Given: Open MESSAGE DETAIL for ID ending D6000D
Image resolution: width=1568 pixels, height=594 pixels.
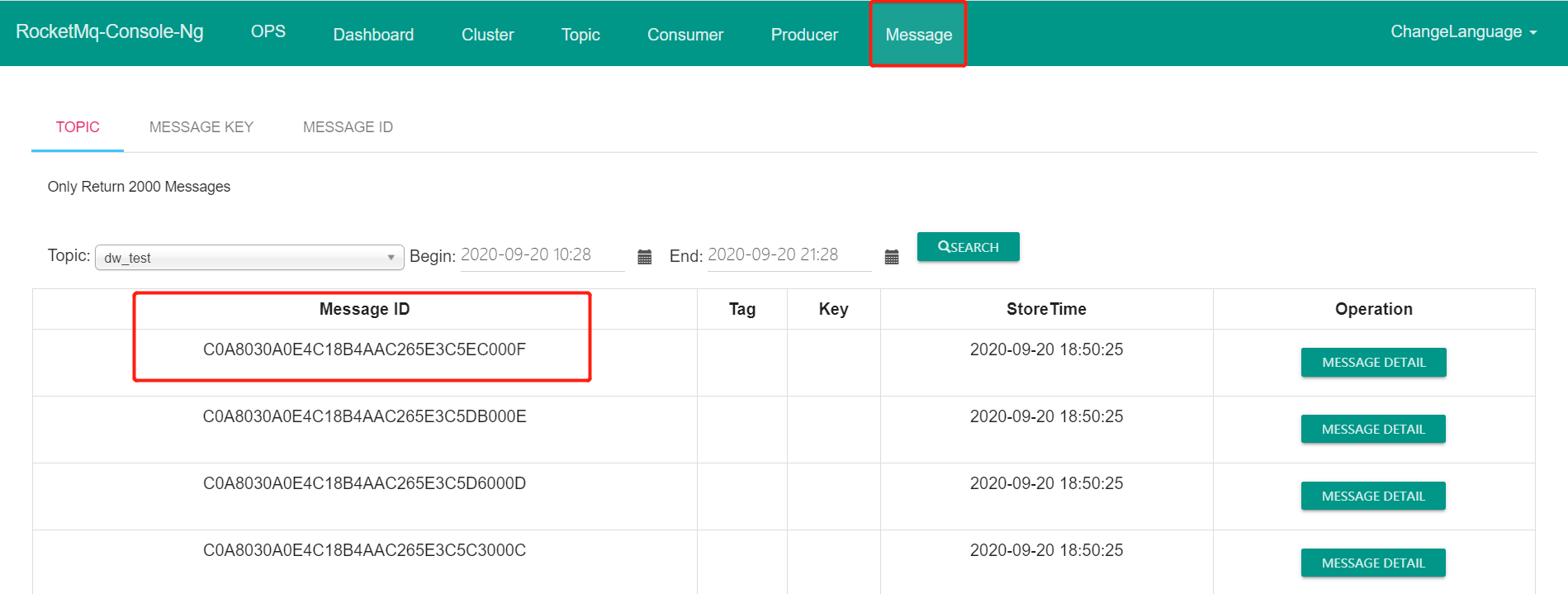Looking at the screenshot, I should 1373,497.
